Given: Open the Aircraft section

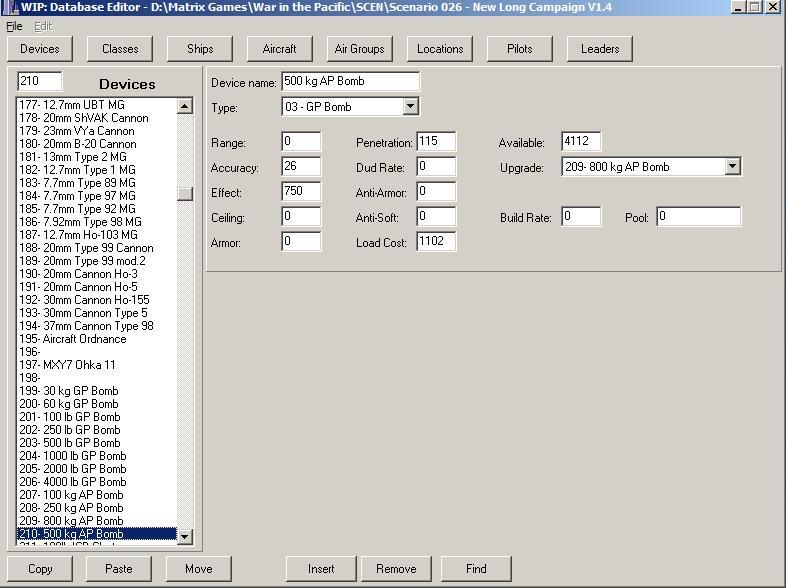Looking at the screenshot, I should 280,48.
